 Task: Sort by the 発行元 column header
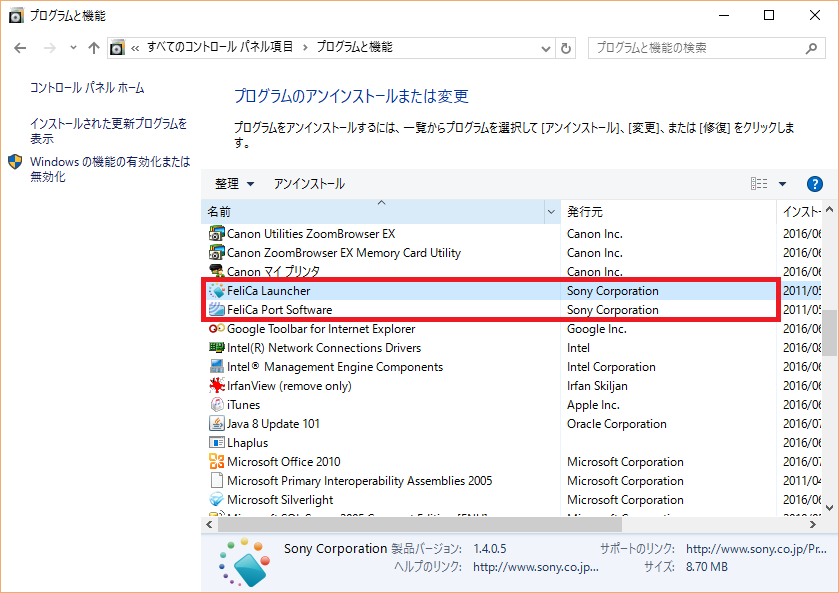coord(668,212)
